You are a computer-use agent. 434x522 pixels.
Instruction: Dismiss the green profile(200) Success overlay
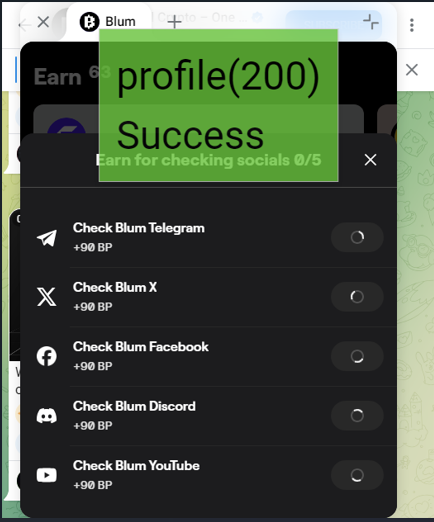(219, 105)
